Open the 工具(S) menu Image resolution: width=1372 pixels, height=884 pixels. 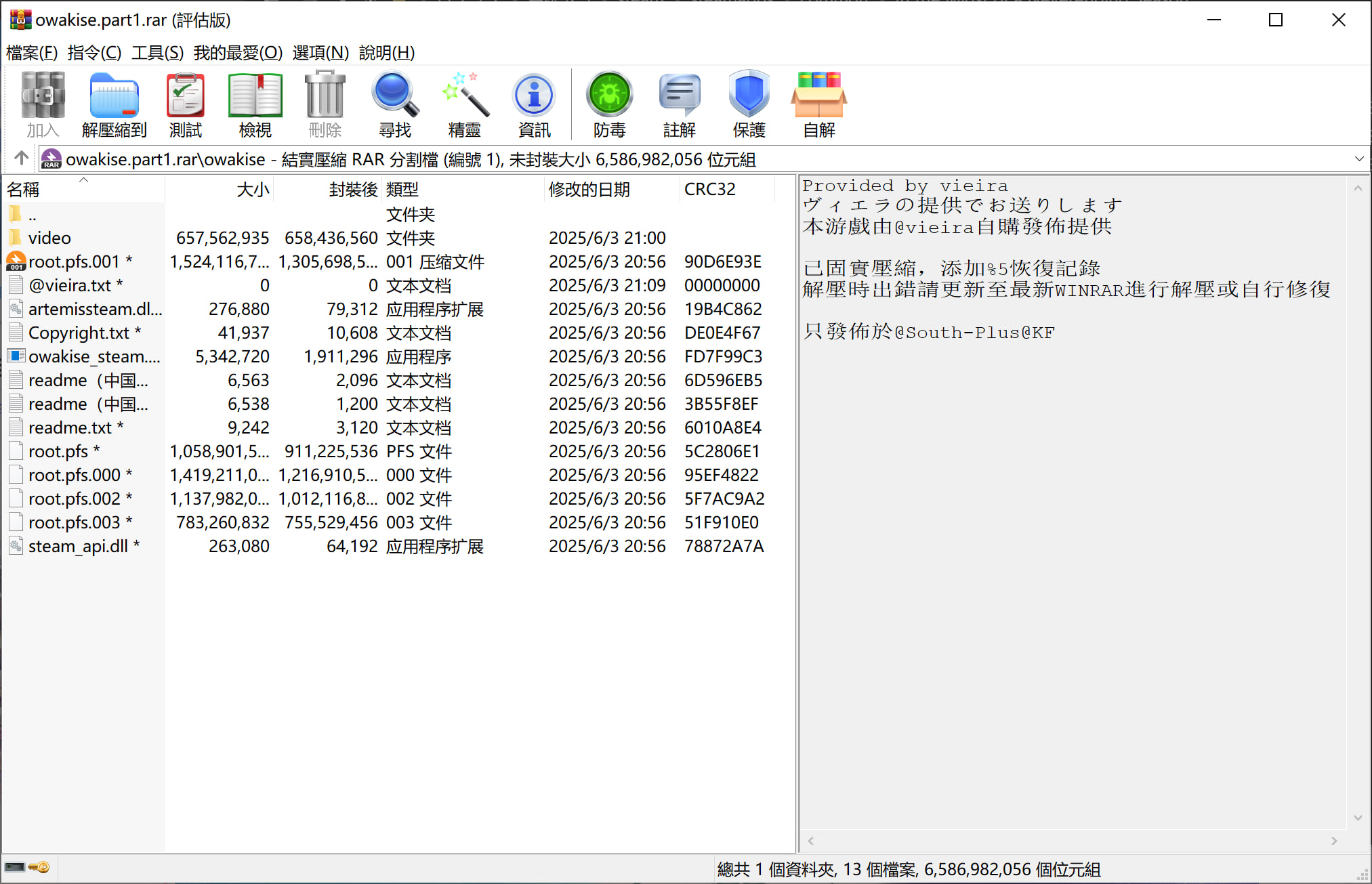point(157,53)
